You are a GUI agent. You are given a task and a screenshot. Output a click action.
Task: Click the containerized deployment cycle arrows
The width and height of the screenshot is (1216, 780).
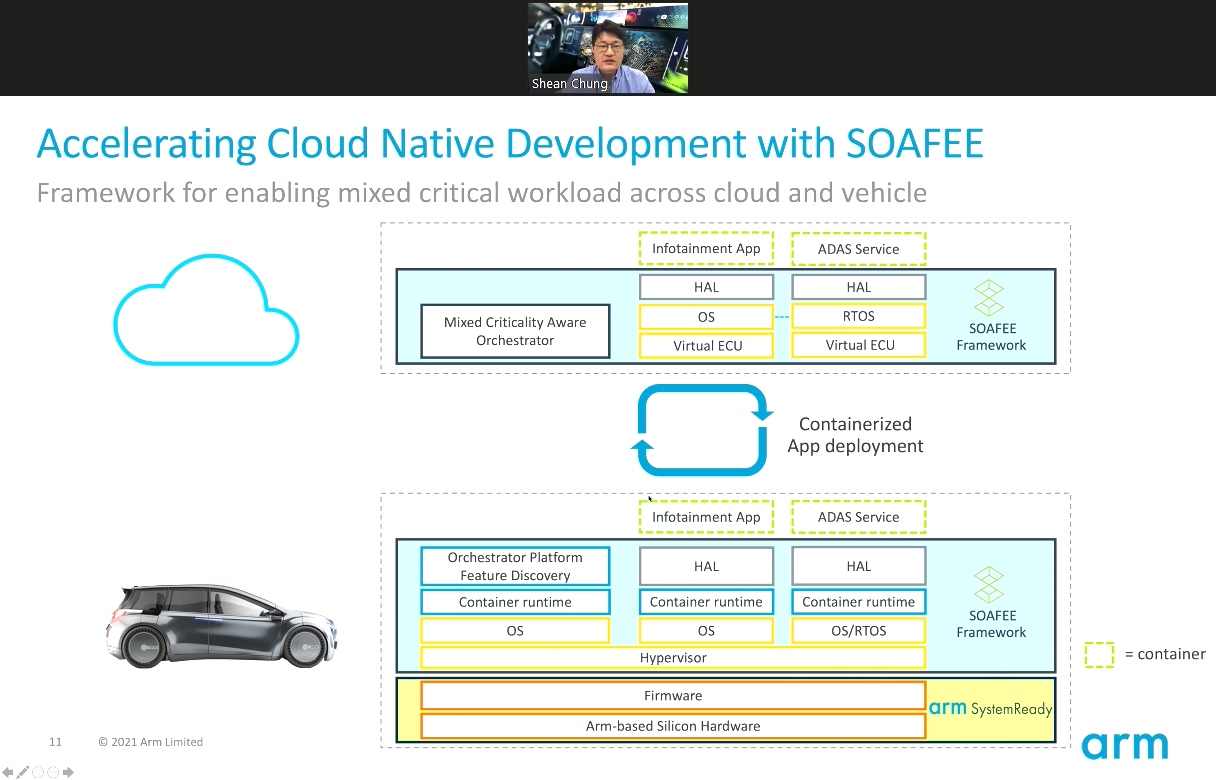[x=704, y=430]
